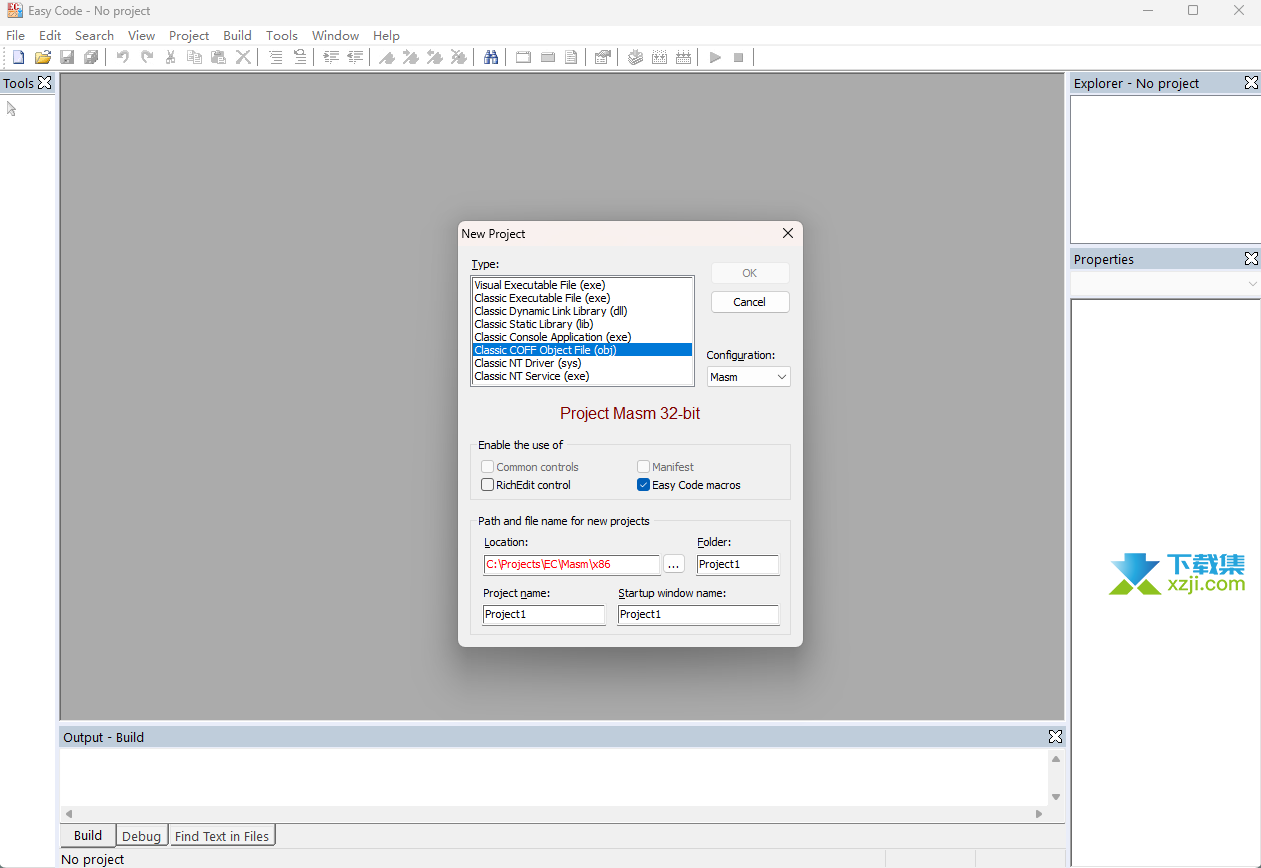Click the Outdent lines toolbar icon
This screenshot has width=1261, height=868.
(x=355, y=57)
